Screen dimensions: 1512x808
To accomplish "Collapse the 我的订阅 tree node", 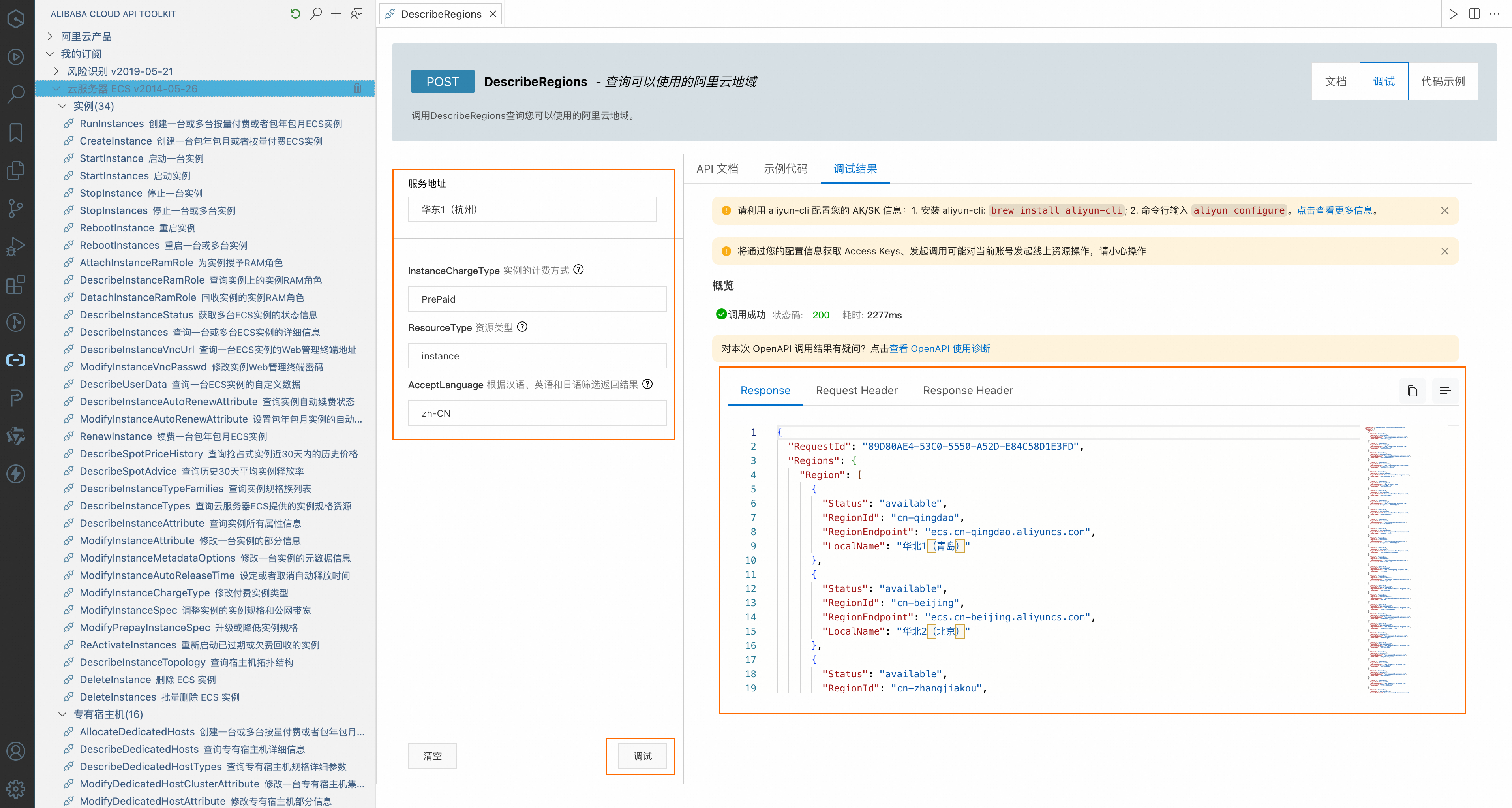I will coord(50,54).
